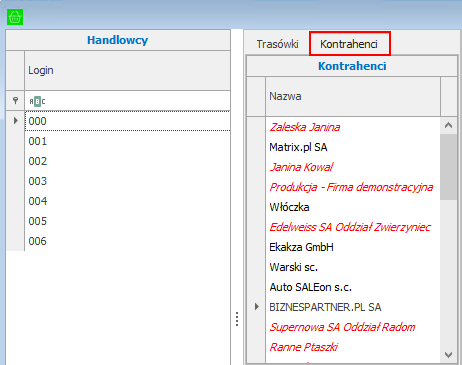
Task: Select contractor Ekakza GmbH
Action: tap(353, 247)
